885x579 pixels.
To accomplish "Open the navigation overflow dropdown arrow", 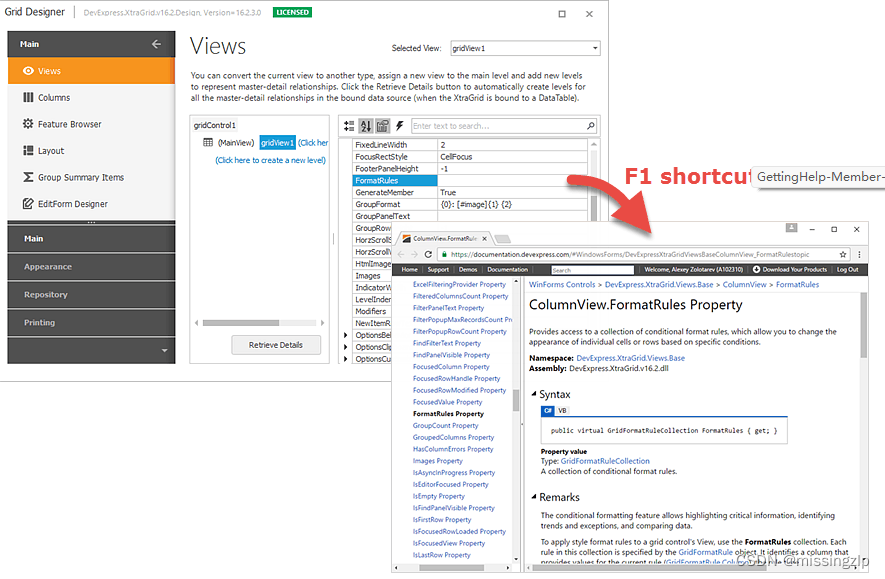I will tap(164, 350).
